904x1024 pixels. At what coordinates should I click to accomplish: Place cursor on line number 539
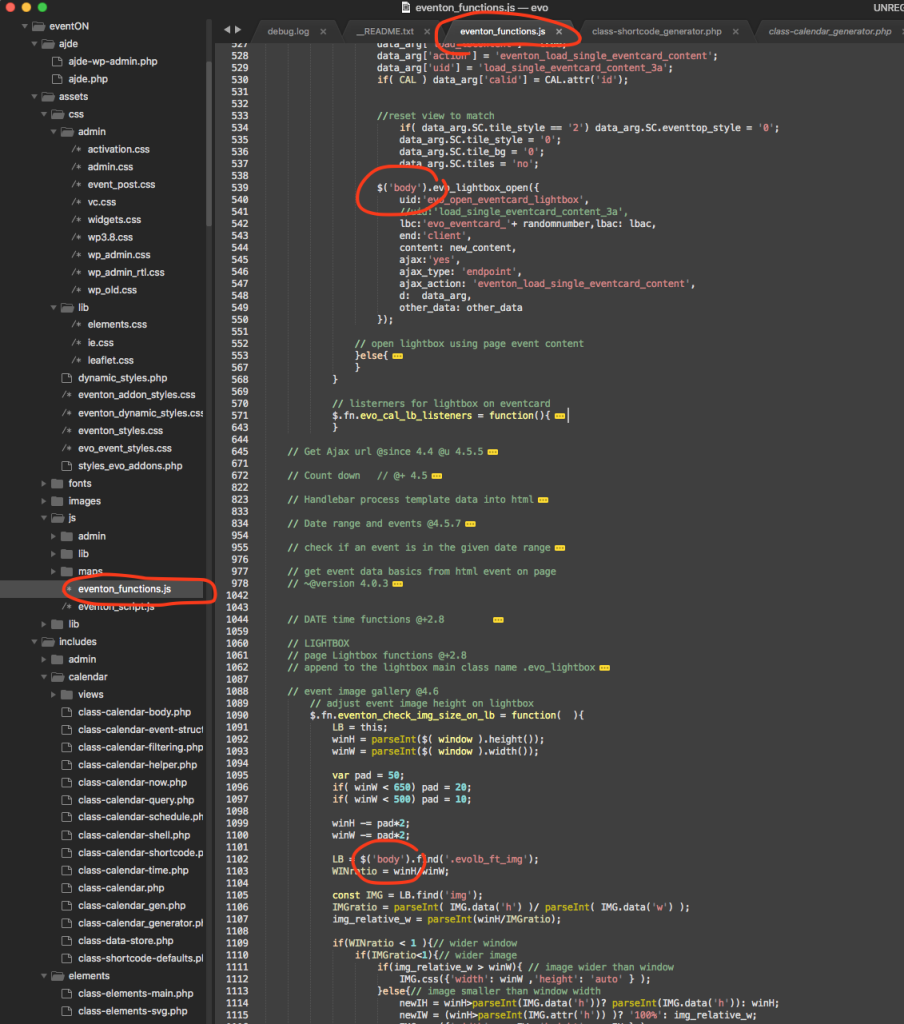point(240,188)
